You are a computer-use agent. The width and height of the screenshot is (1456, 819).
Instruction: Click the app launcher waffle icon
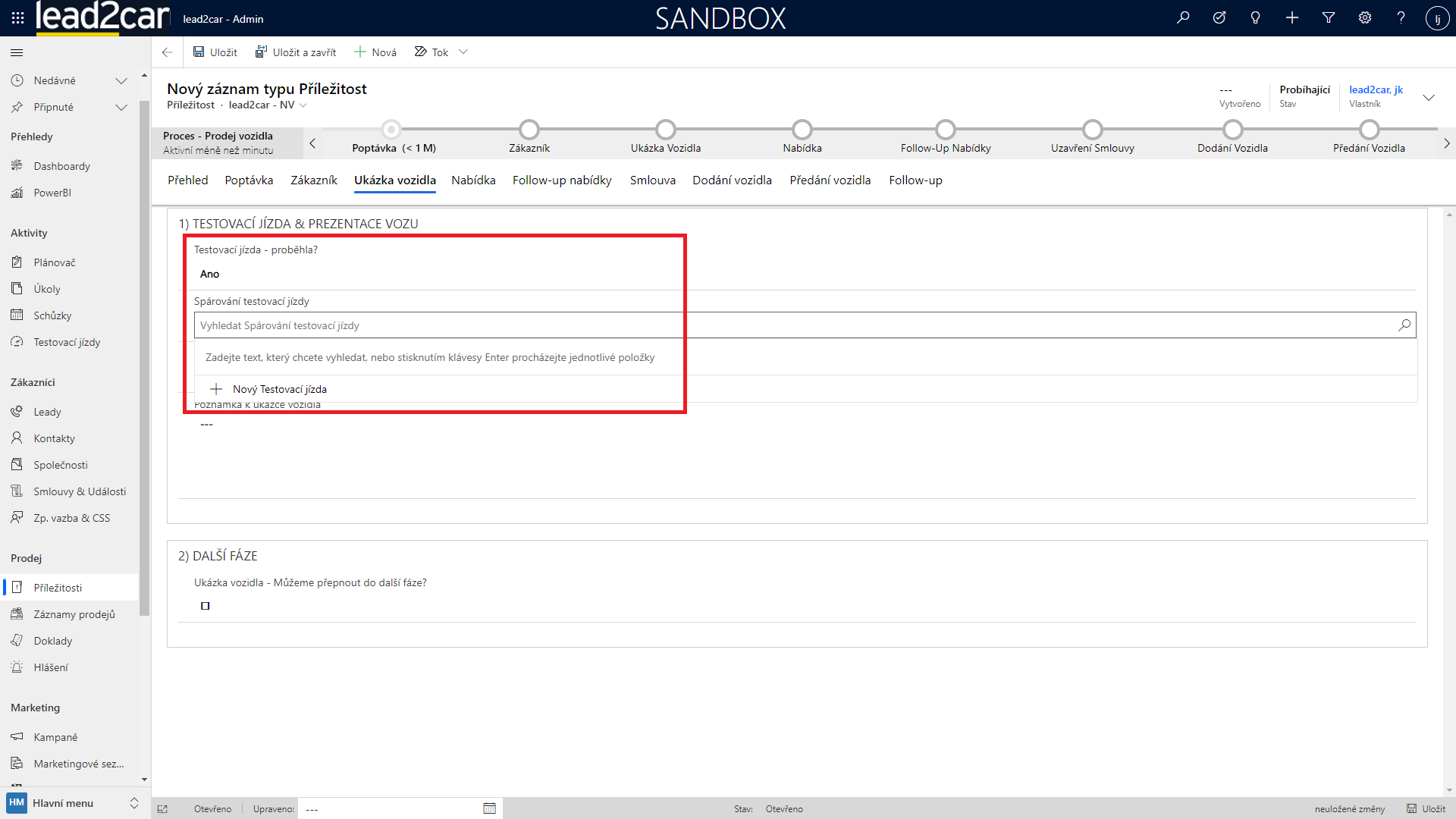(17, 17)
